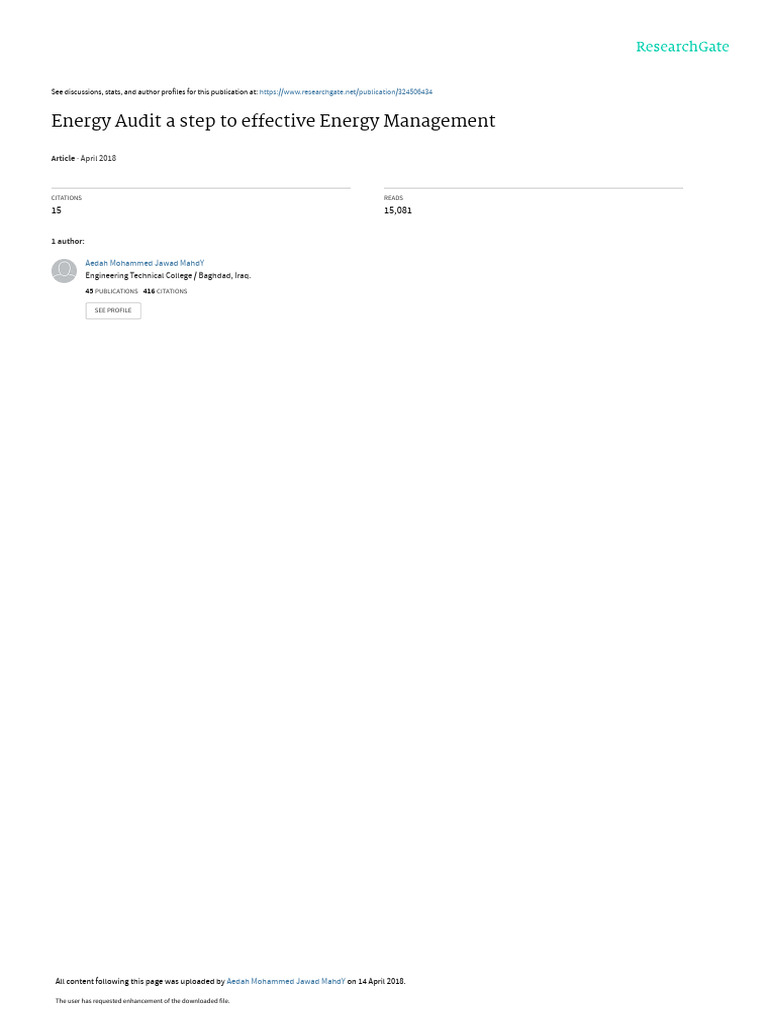Click the uploader name link in footer
The height and width of the screenshot is (1024, 768).
click(x=285, y=981)
